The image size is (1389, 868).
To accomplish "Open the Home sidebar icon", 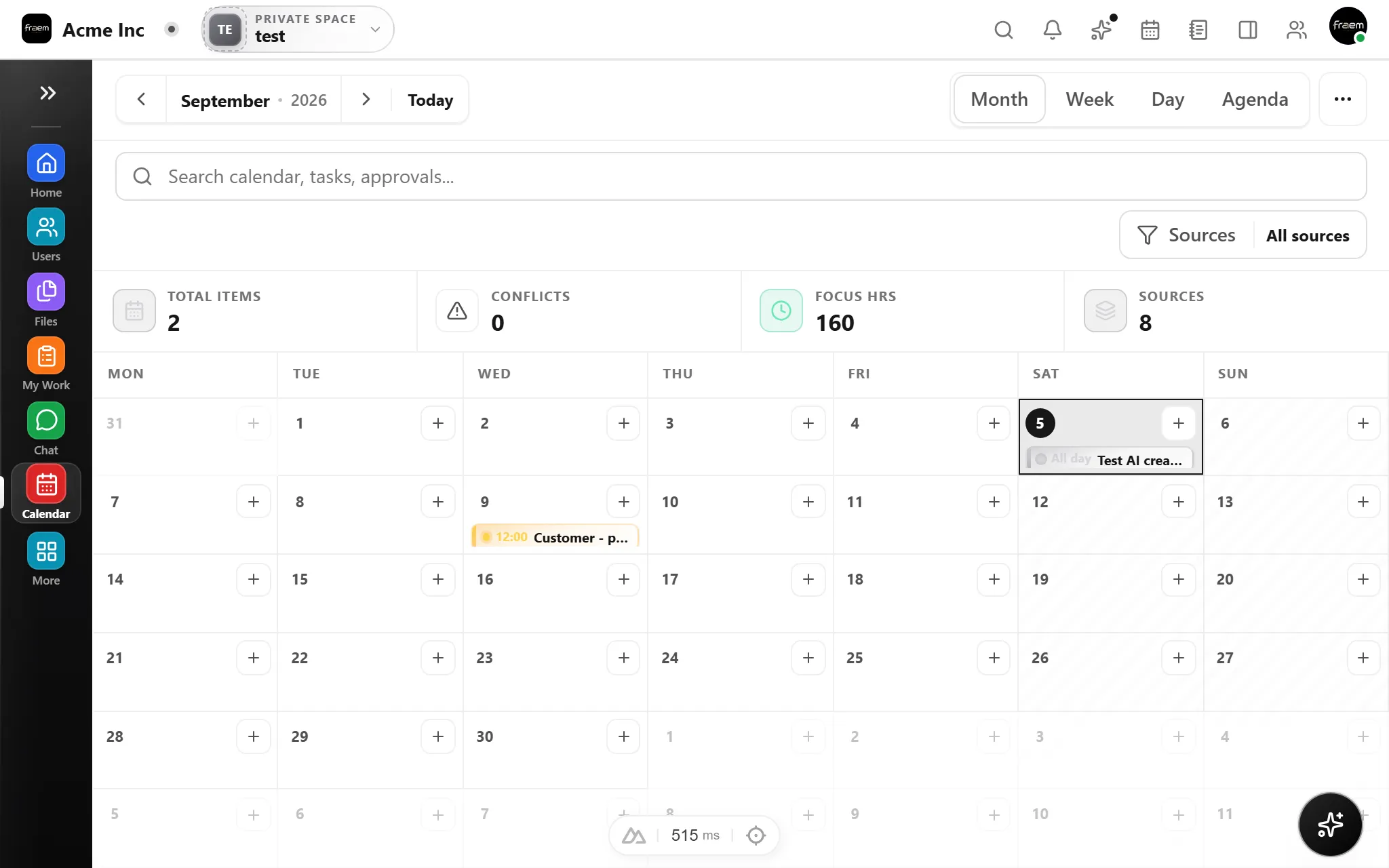I will [46, 163].
